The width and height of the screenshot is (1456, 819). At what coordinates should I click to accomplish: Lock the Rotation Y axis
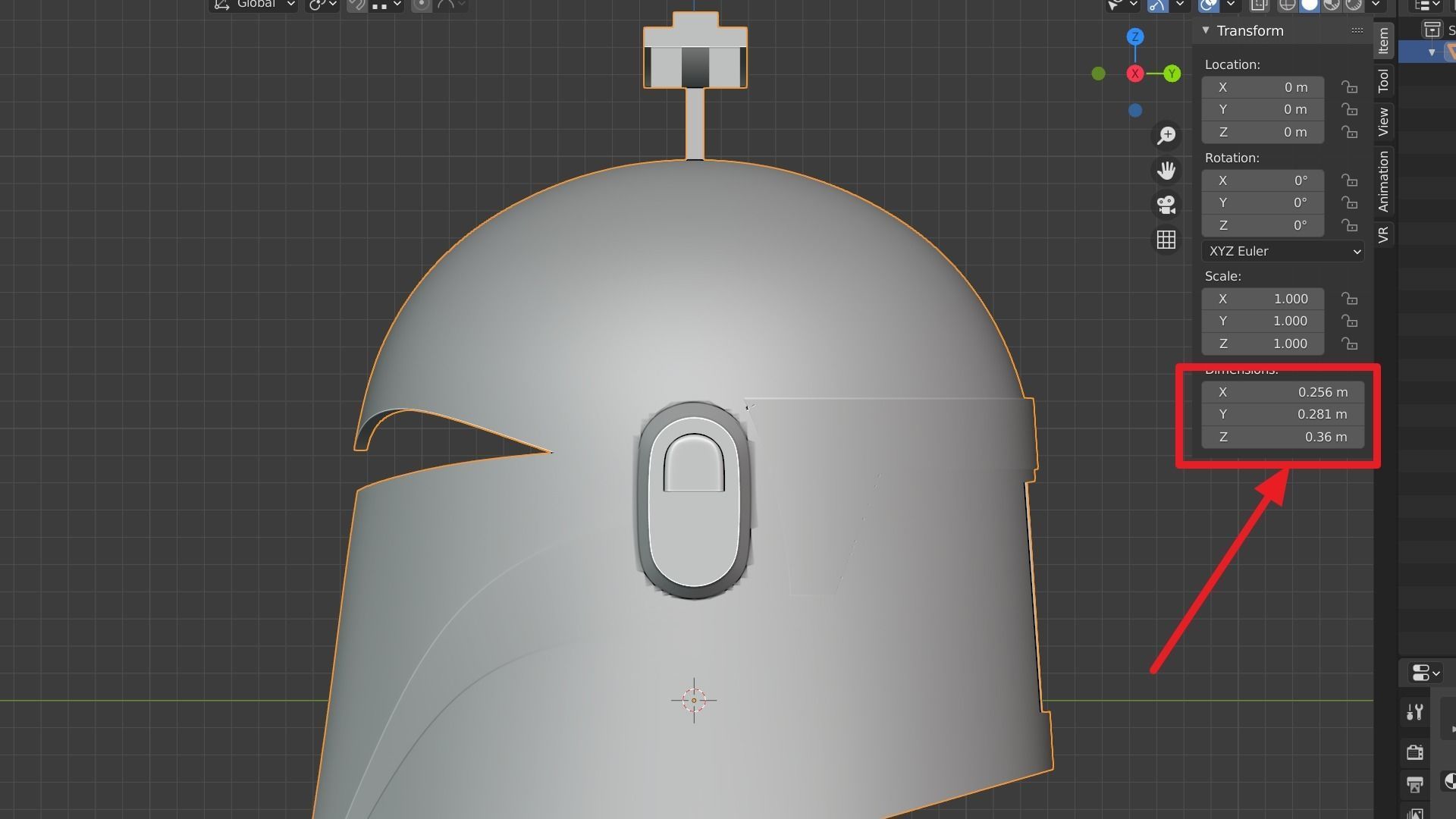pyautogui.click(x=1349, y=202)
